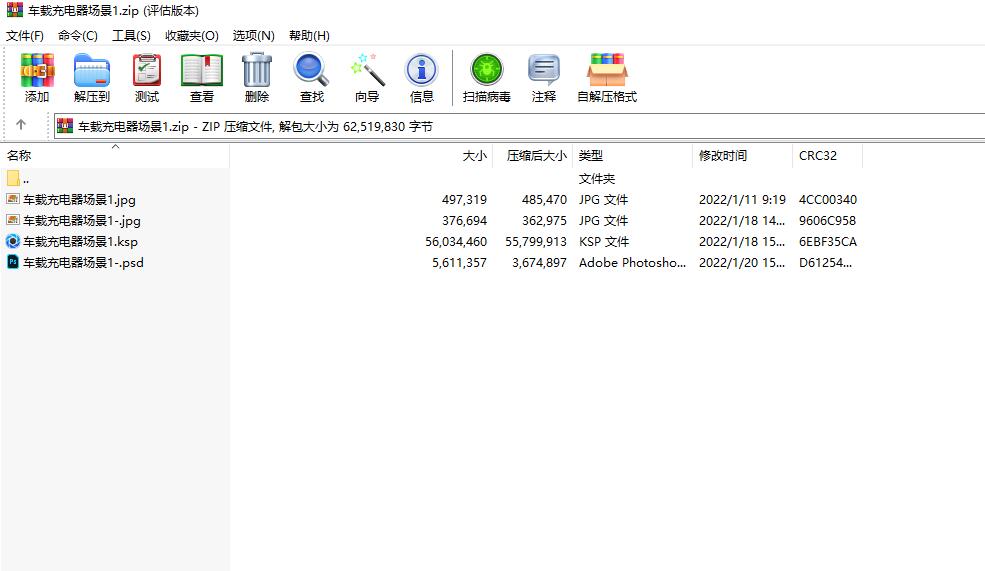Image resolution: width=985 pixels, height=571 pixels.
Task: Click the 自解压格式 SFX icon
Action: (607, 78)
